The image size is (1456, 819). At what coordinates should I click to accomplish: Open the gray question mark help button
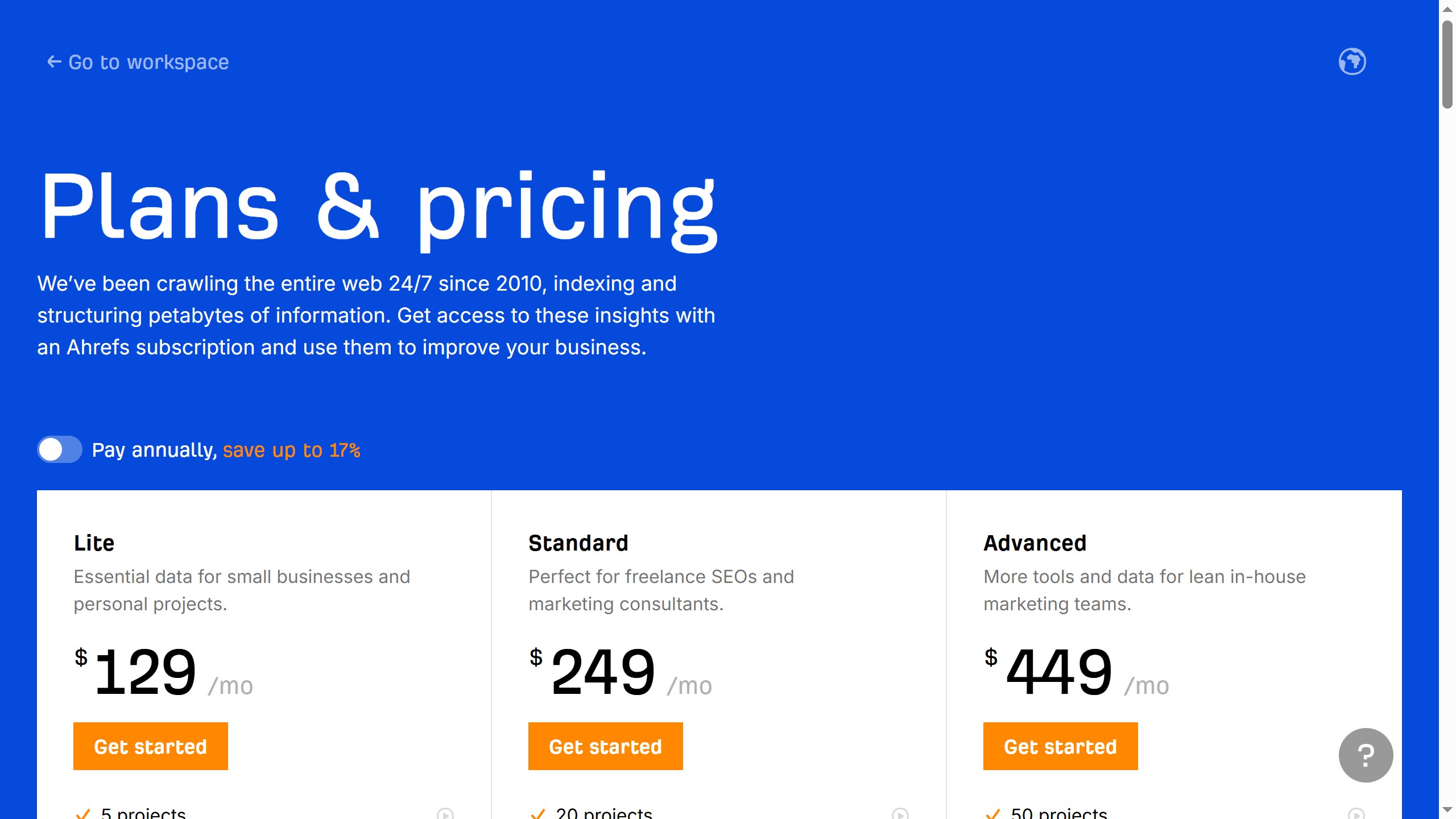[x=1365, y=755]
